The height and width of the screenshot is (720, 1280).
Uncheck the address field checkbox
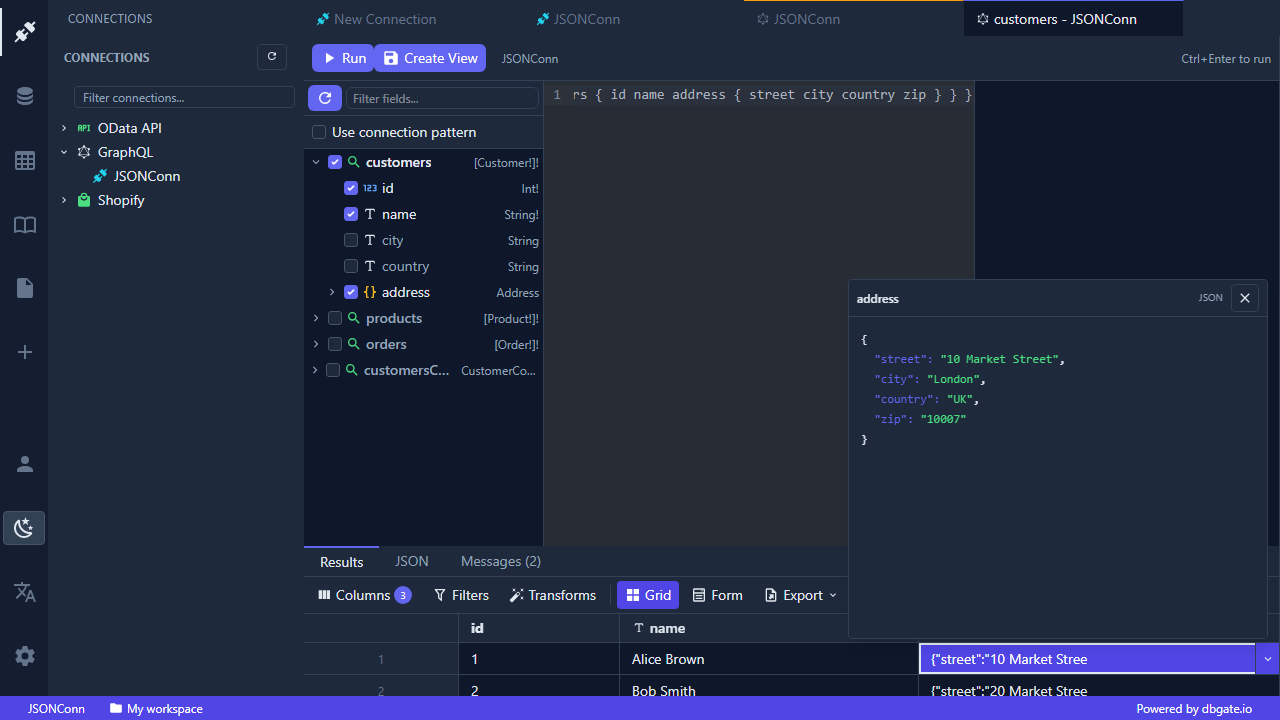tap(351, 292)
